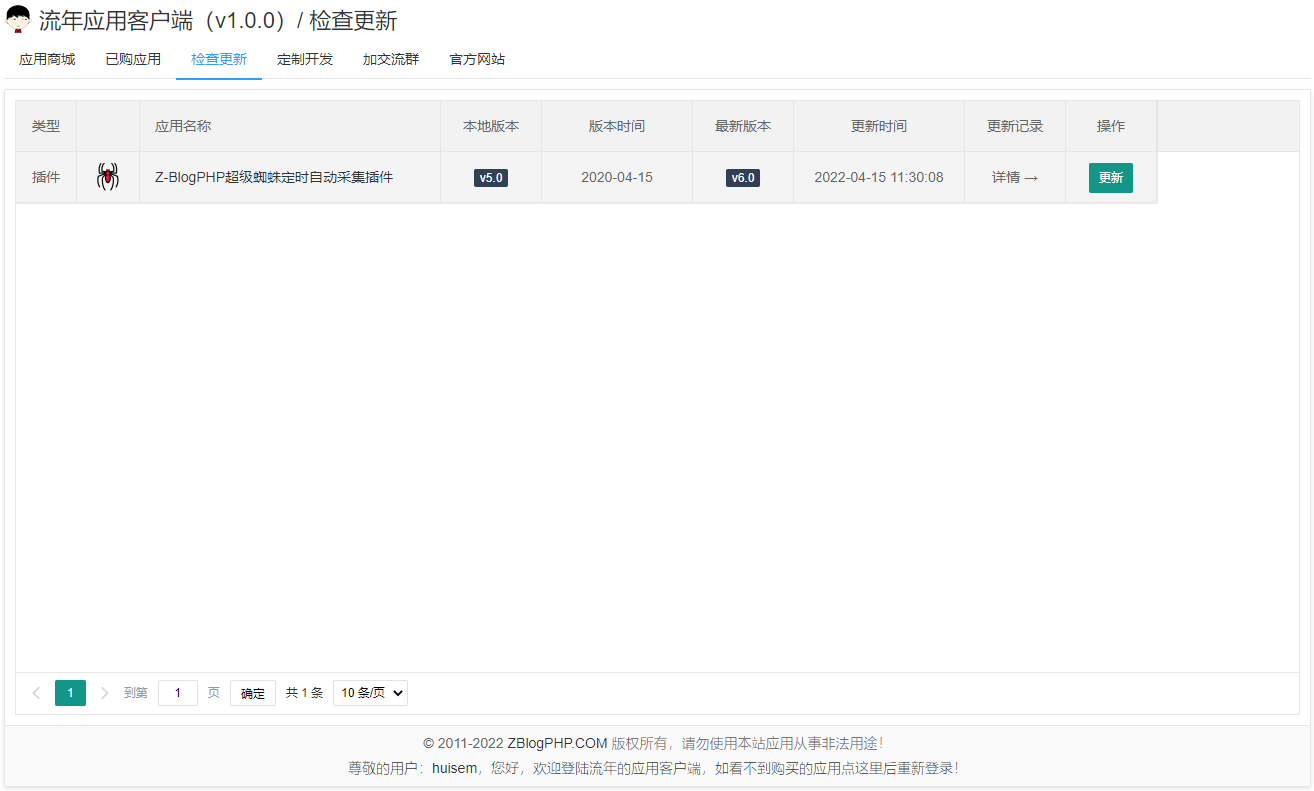Click the cartoon avatar logo in header
Viewport: 1314px width, 791px height.
tap(18, 20)
